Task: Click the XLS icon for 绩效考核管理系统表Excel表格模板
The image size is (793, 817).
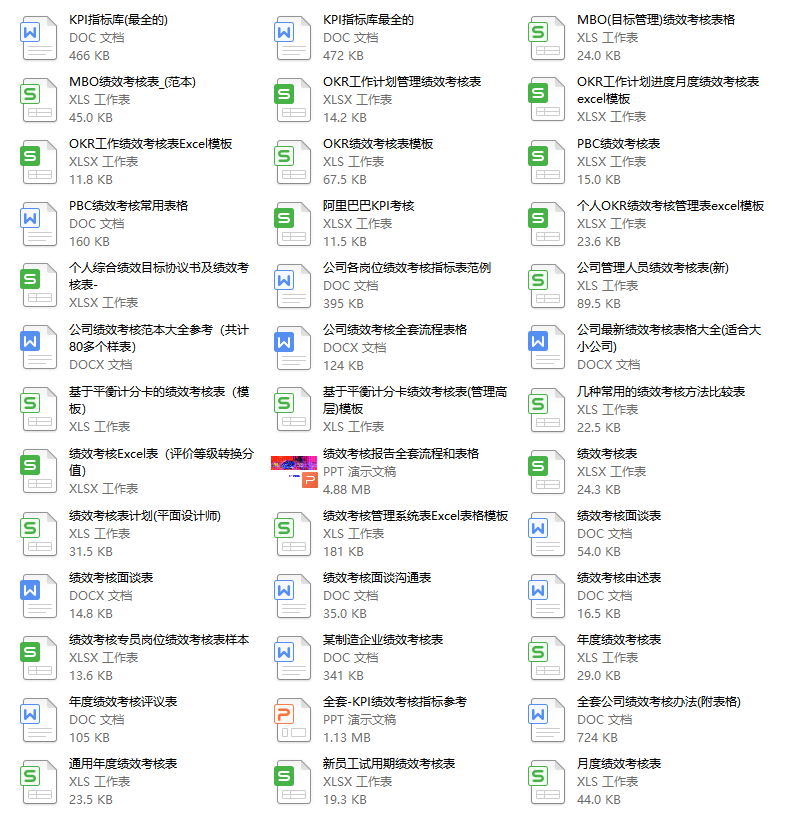Action: tap(293, 534)
